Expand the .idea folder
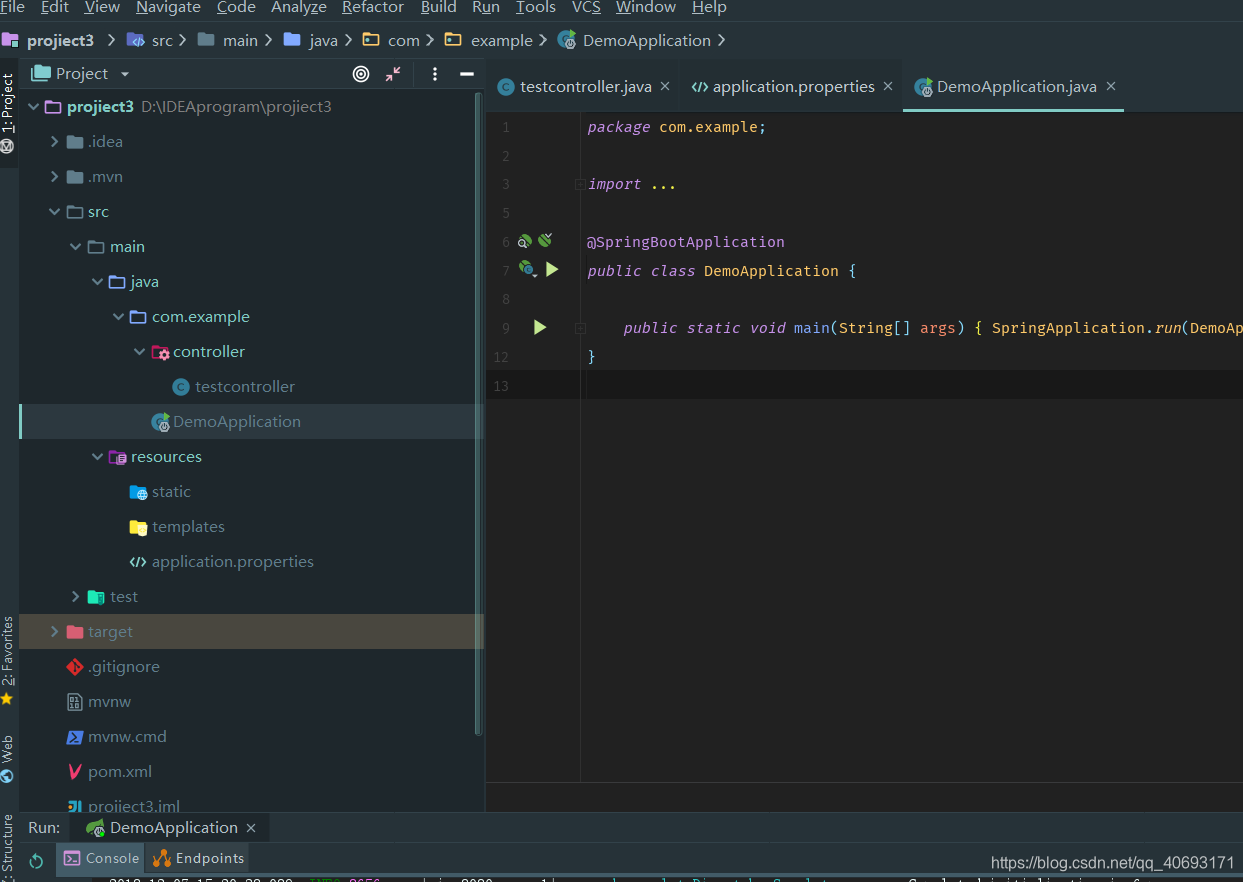The width and height of the screenshot is (1243, 882). click(x=55, y=142)
